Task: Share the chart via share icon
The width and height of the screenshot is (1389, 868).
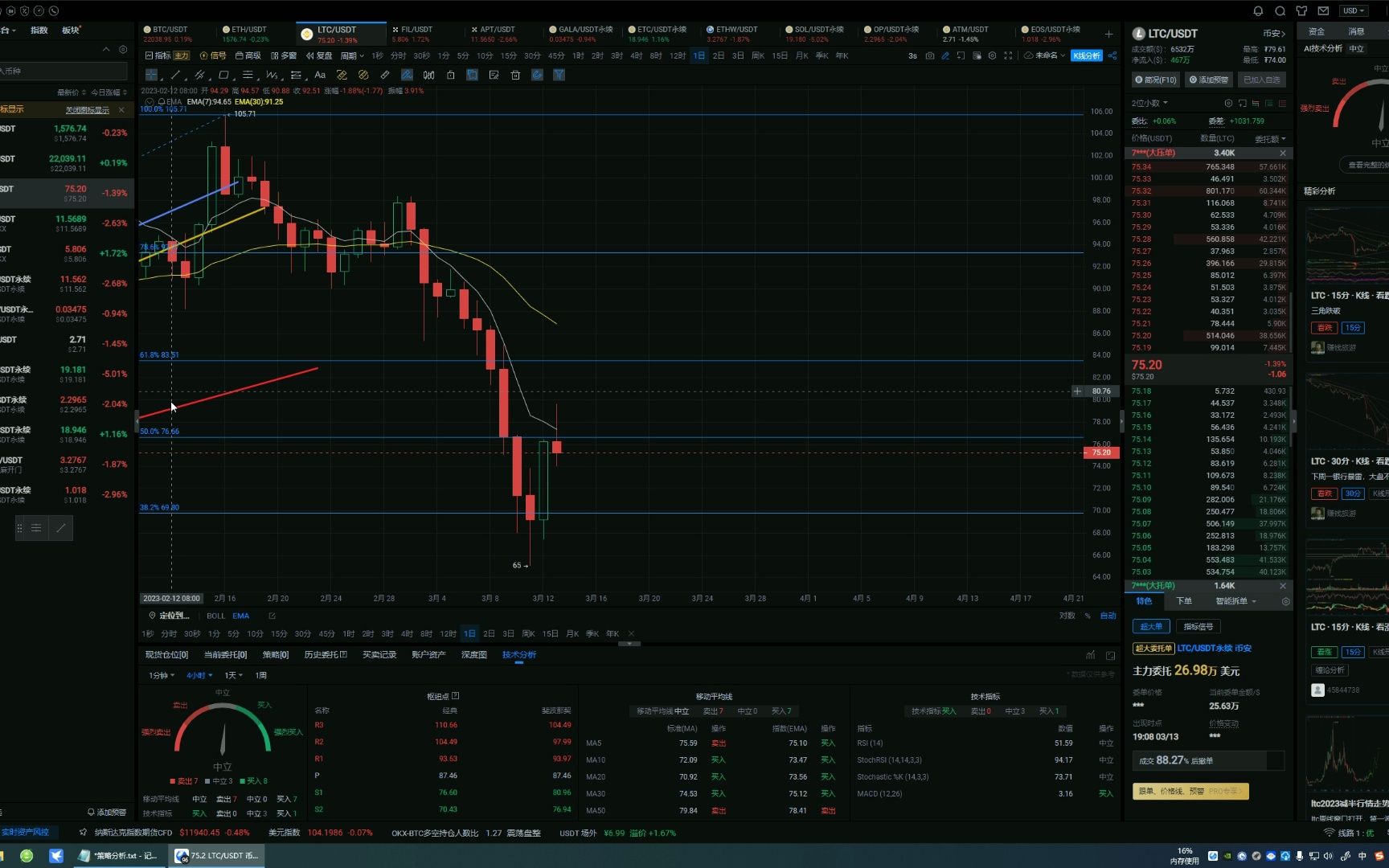Action: point(1112,56)
